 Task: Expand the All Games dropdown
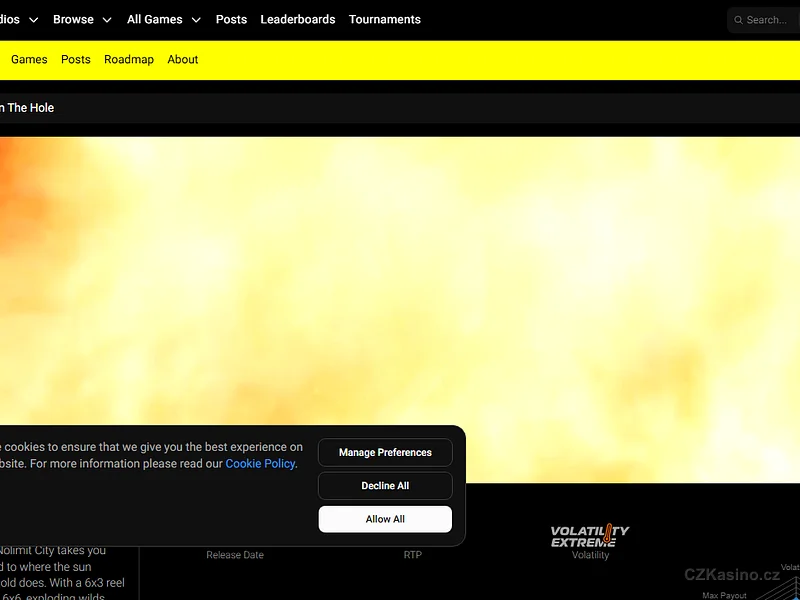click(163, 19)
